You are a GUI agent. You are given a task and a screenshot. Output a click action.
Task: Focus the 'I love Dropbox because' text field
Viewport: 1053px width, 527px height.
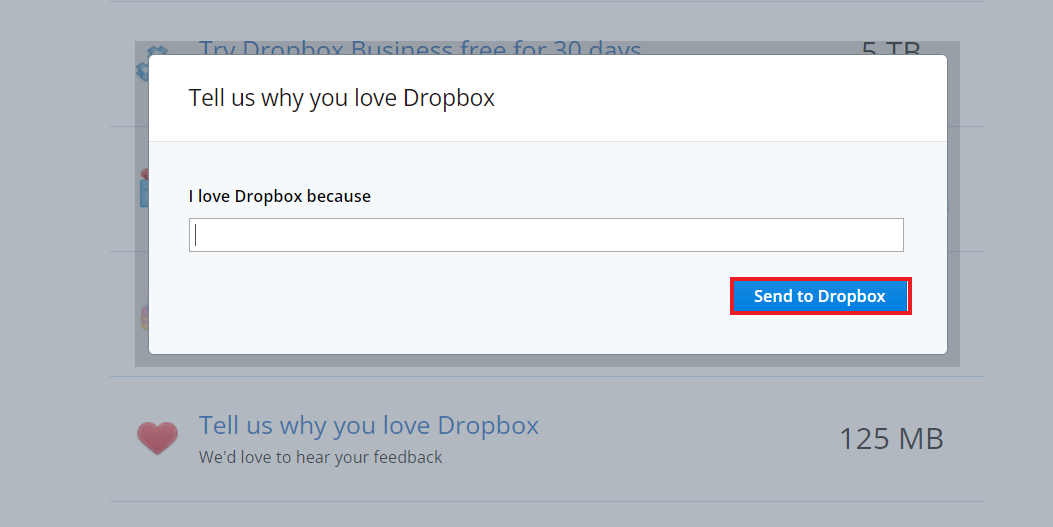[546, 235]
